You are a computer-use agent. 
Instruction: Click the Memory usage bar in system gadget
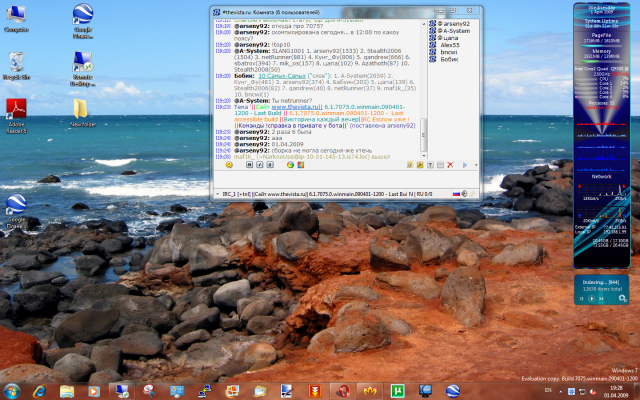[601, 61]
